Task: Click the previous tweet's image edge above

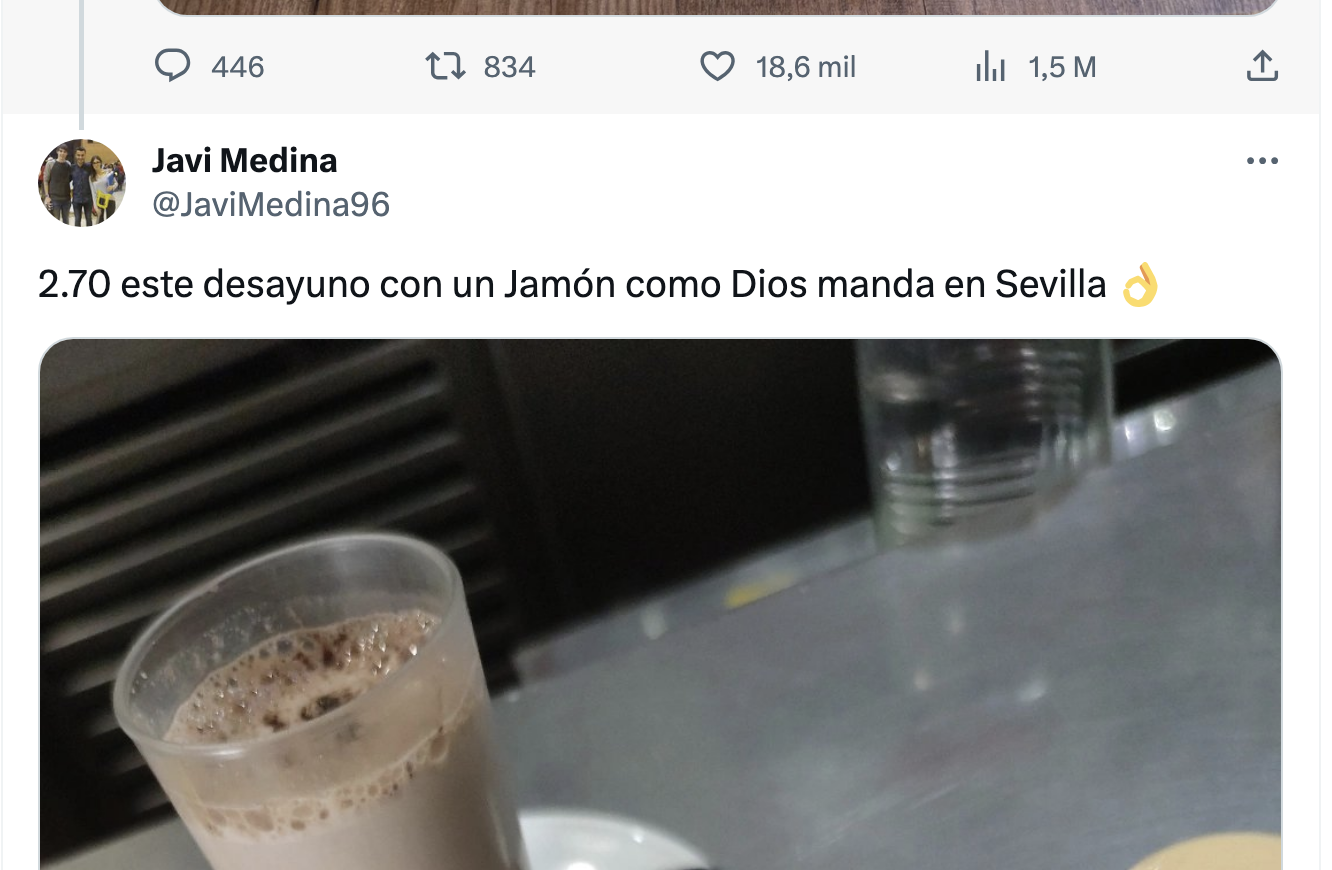Action: [719, 7]
